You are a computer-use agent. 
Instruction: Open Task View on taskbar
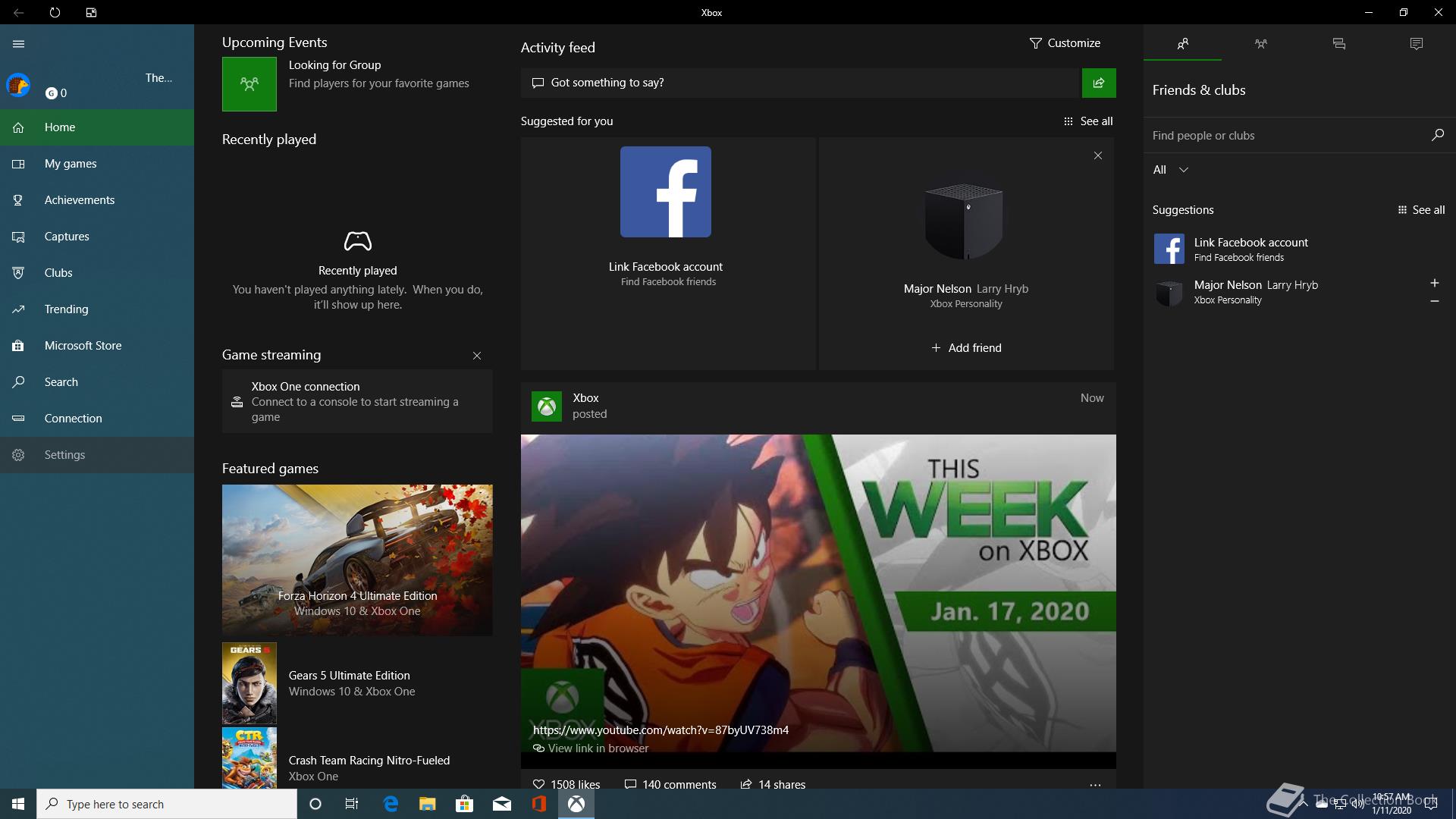352,804
